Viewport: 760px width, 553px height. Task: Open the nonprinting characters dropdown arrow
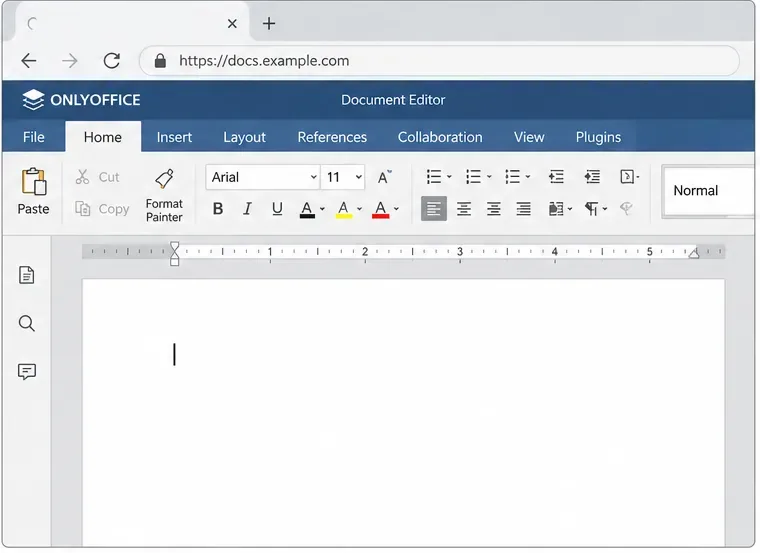605,209
